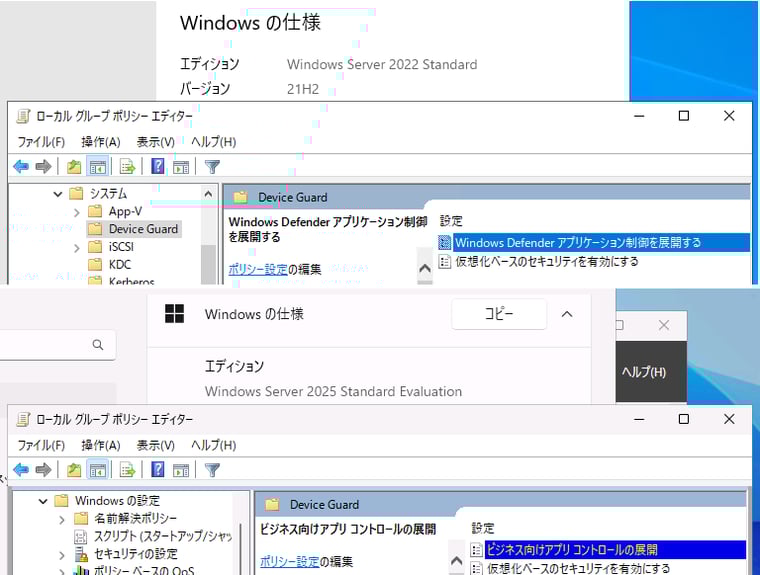
Task: Collapse the Windows の仕様 section chevron
Action: point(567,314)
